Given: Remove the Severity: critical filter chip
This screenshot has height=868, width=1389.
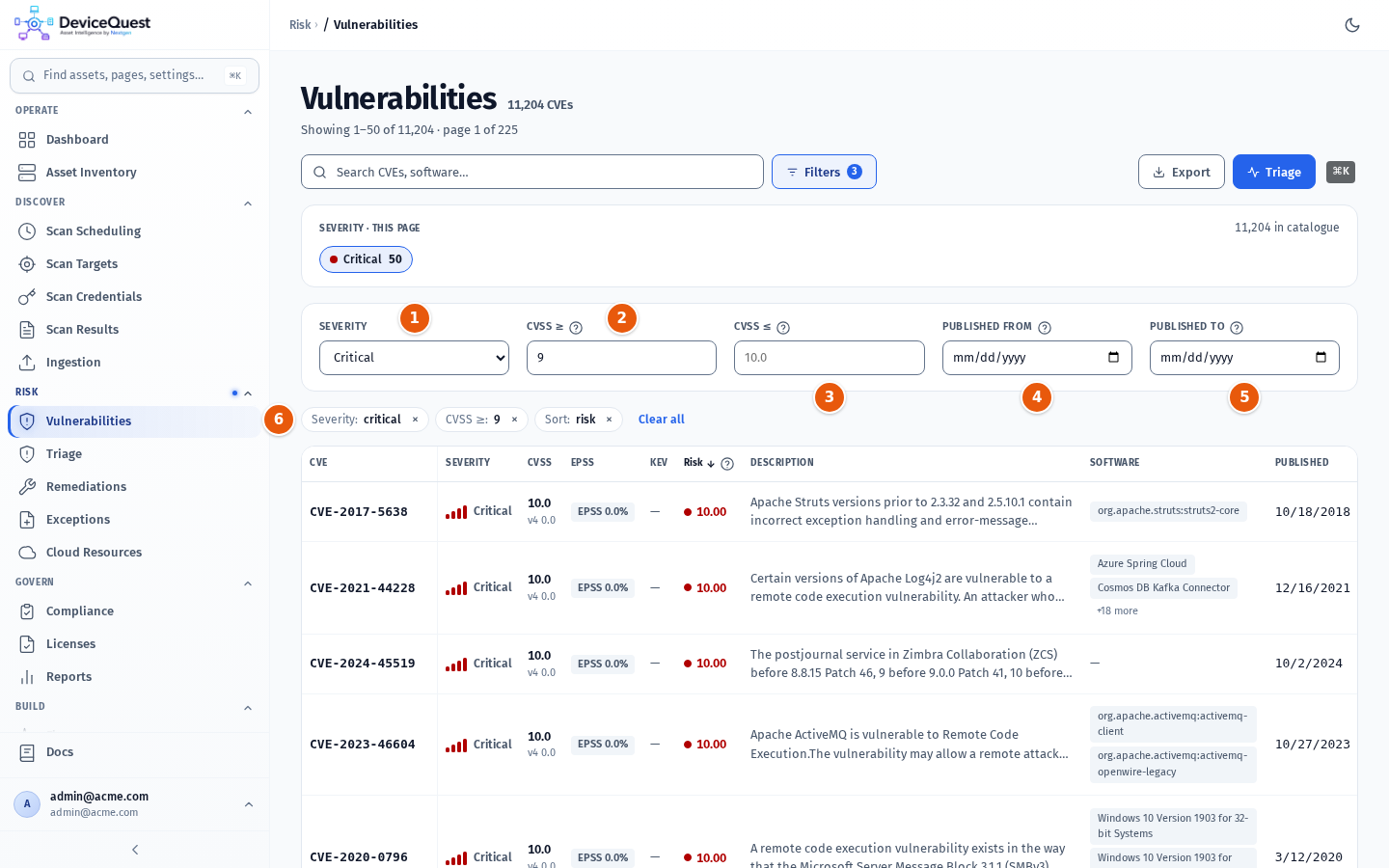Looking at the screenshot, I should click(x=416, y=420).
